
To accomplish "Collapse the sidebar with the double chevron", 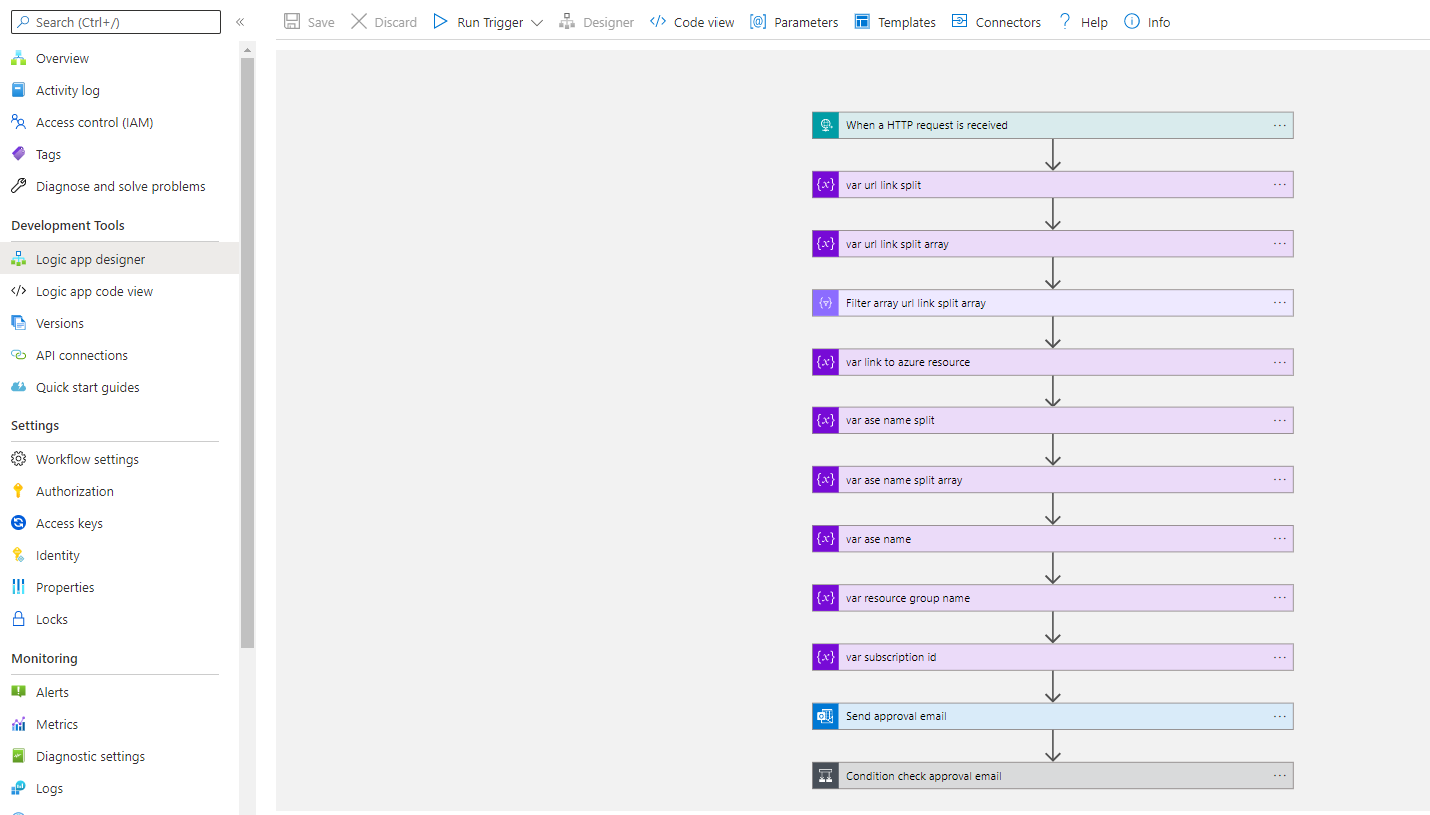I will (x=240, y=20).
